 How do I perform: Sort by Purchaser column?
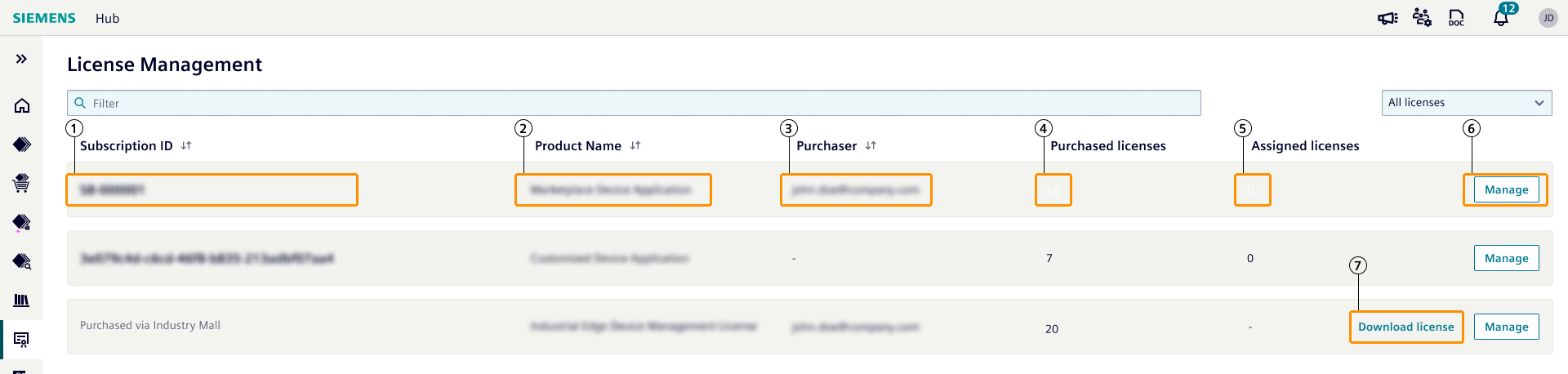click(871, 145)
